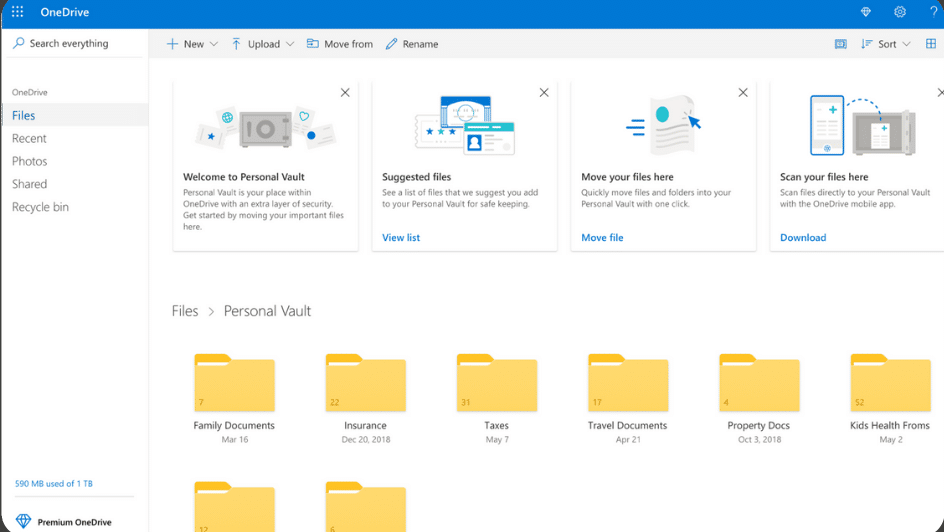Open the Kids Health Froms folder
Screen dimensions: 944x532
(890, 383)
